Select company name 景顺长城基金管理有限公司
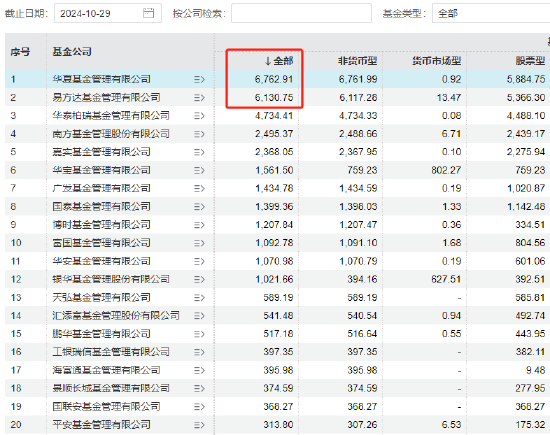This screenshot has height=435, width=550. [111, 388]
